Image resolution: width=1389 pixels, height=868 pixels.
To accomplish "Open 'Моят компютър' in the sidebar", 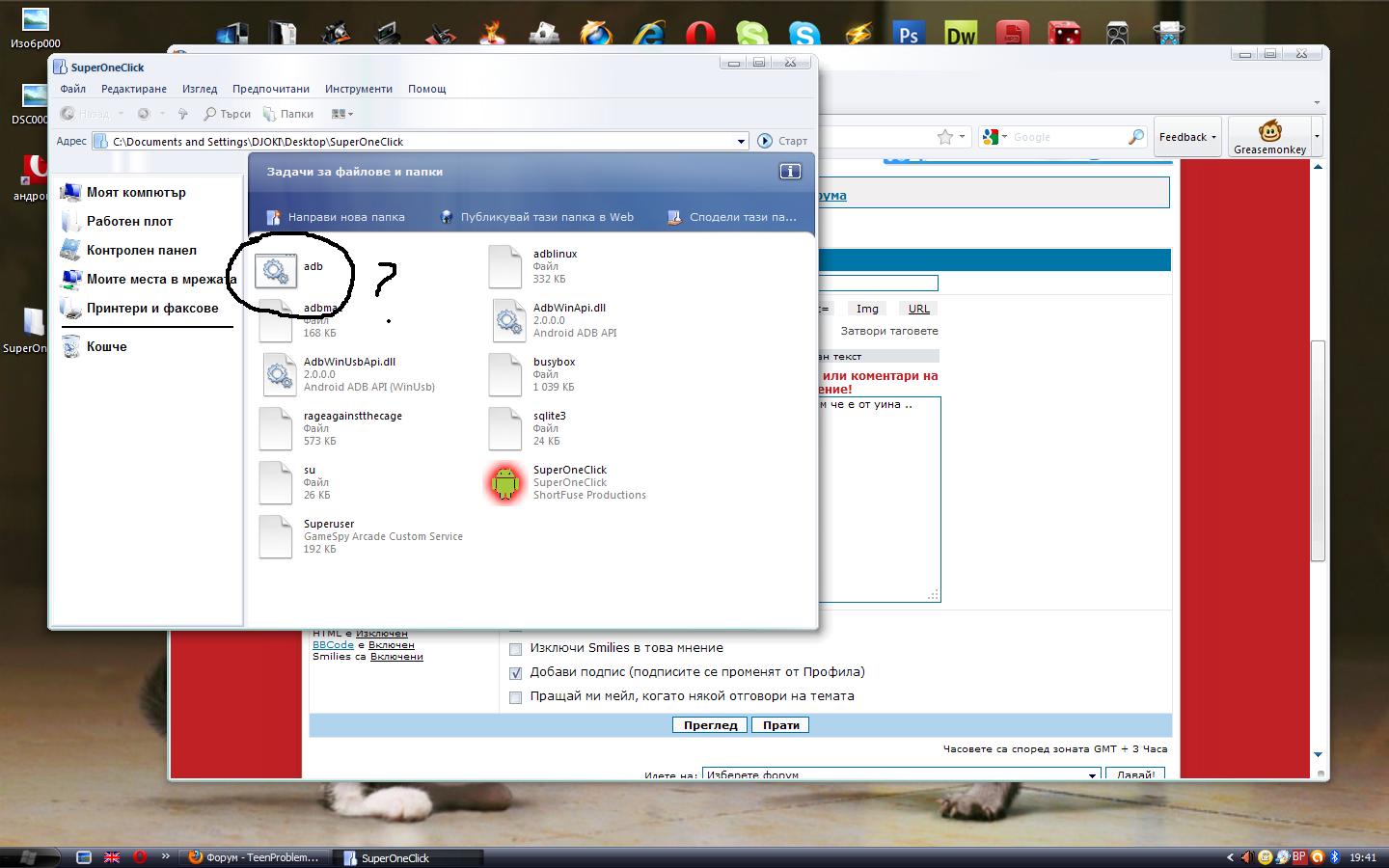I will pyautogui.click(x=123, y=192).
